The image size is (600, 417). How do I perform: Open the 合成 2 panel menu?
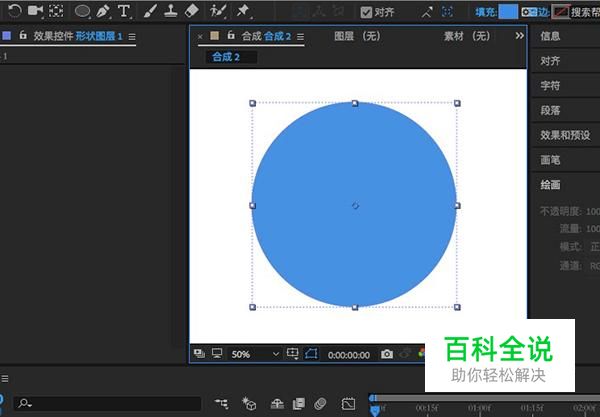click(x=300, y=36)
